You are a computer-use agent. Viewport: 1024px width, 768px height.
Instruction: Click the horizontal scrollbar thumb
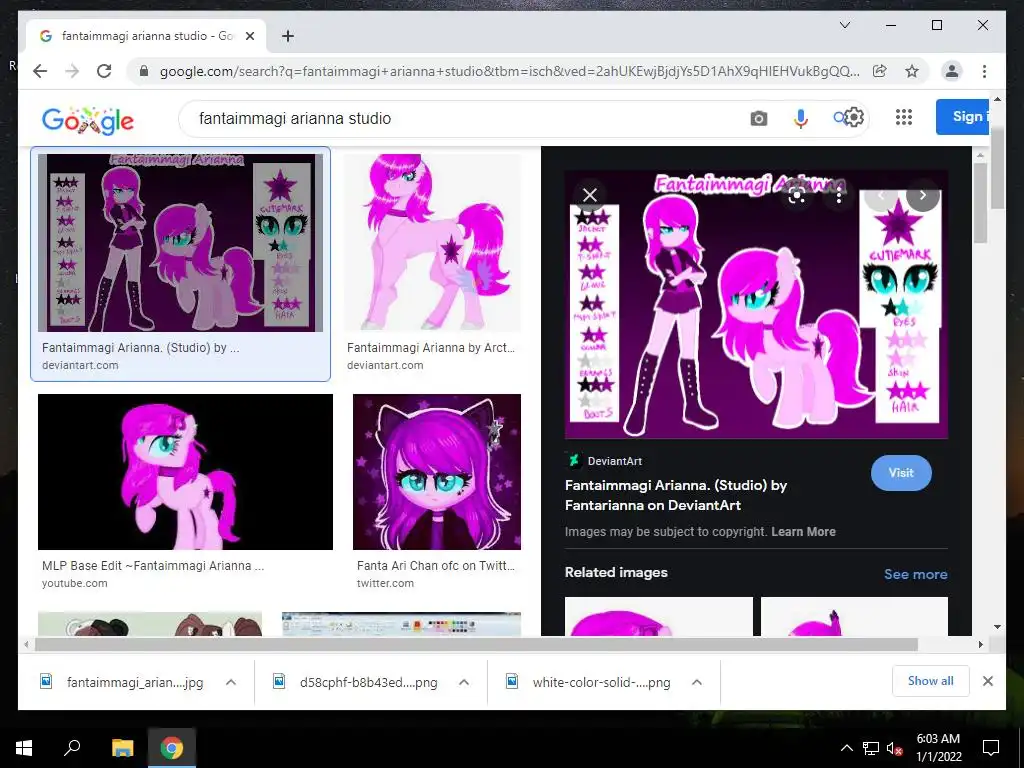(476, 645)
